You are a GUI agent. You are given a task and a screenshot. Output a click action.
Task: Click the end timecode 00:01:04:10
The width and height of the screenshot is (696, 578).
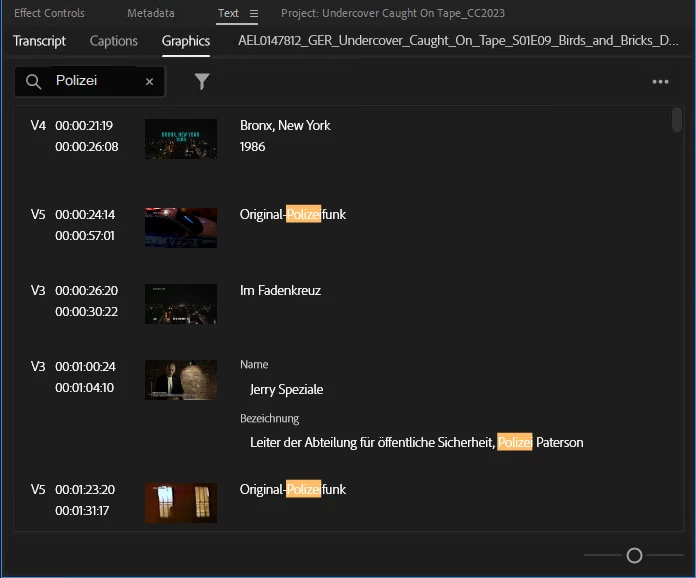click(84, 388)
